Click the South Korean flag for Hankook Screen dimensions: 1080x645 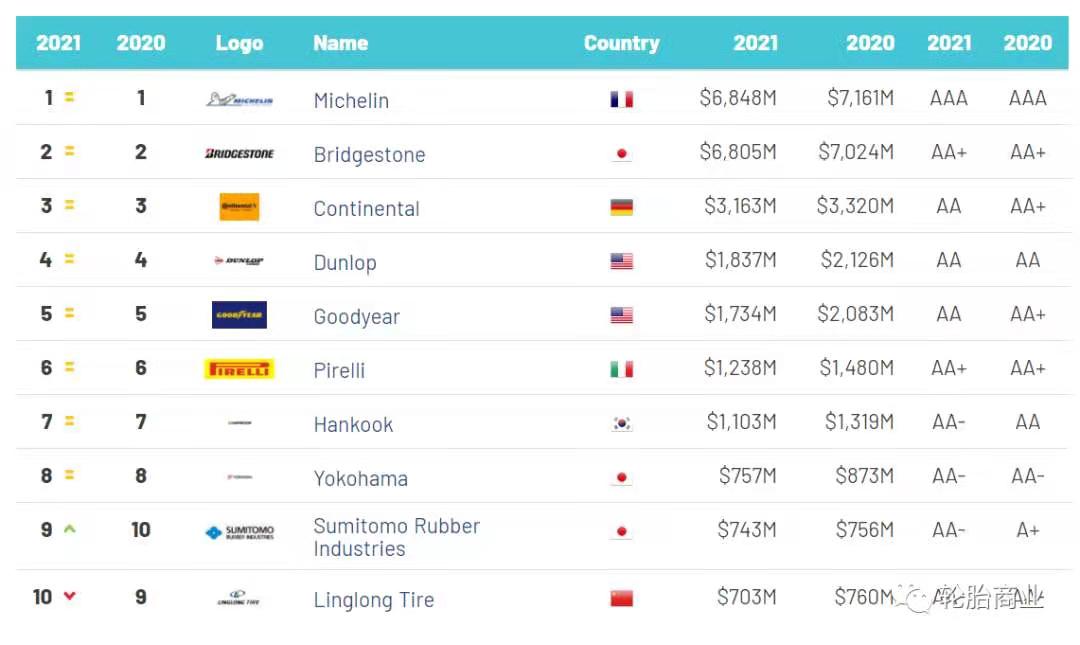(621, 423)
